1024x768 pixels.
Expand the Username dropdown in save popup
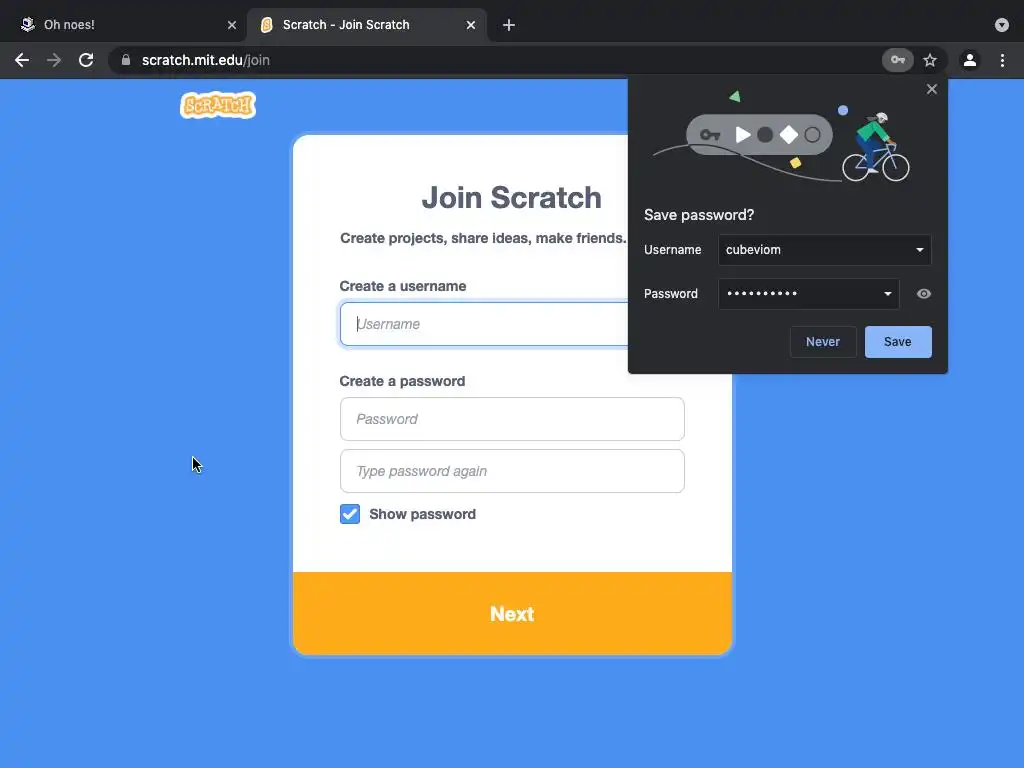tap(920, 250)
